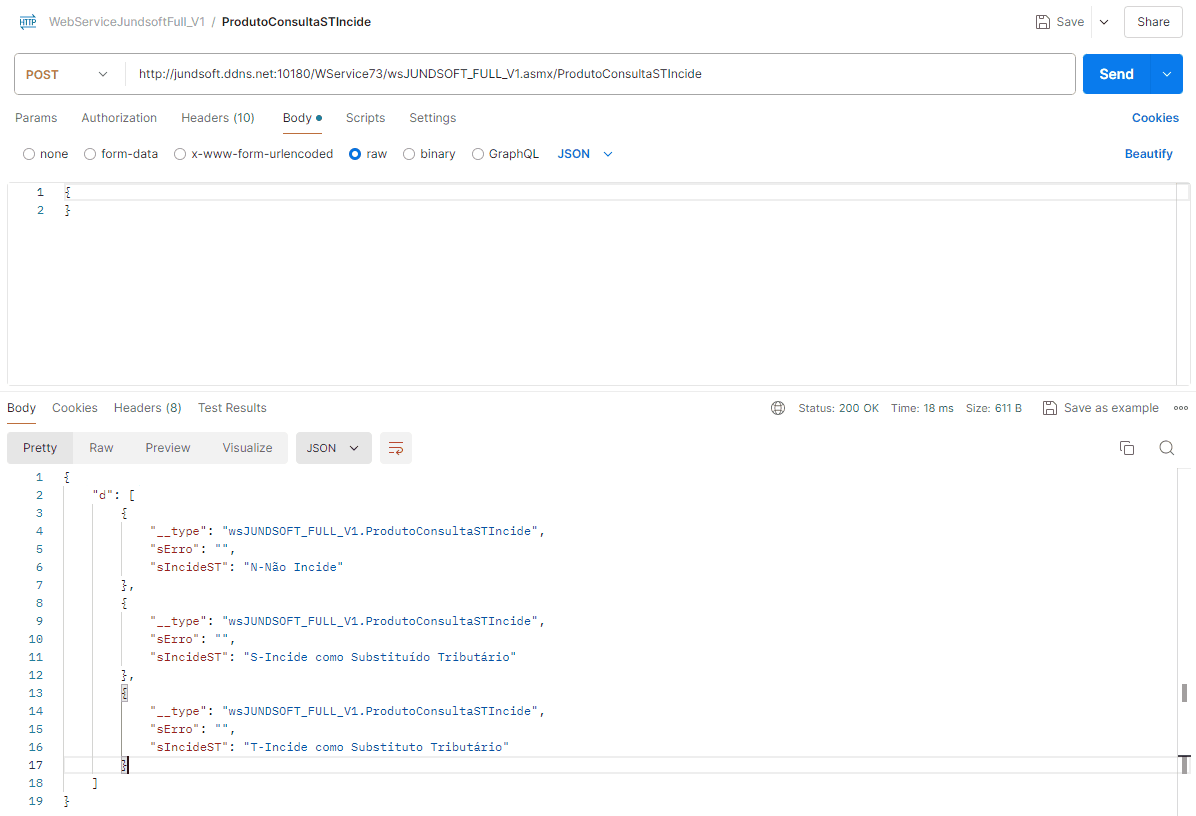Viewport: 1196px width, 816px height.
Task: Open search in response using magnifier icon
Action: click(x=1166, y=448)
